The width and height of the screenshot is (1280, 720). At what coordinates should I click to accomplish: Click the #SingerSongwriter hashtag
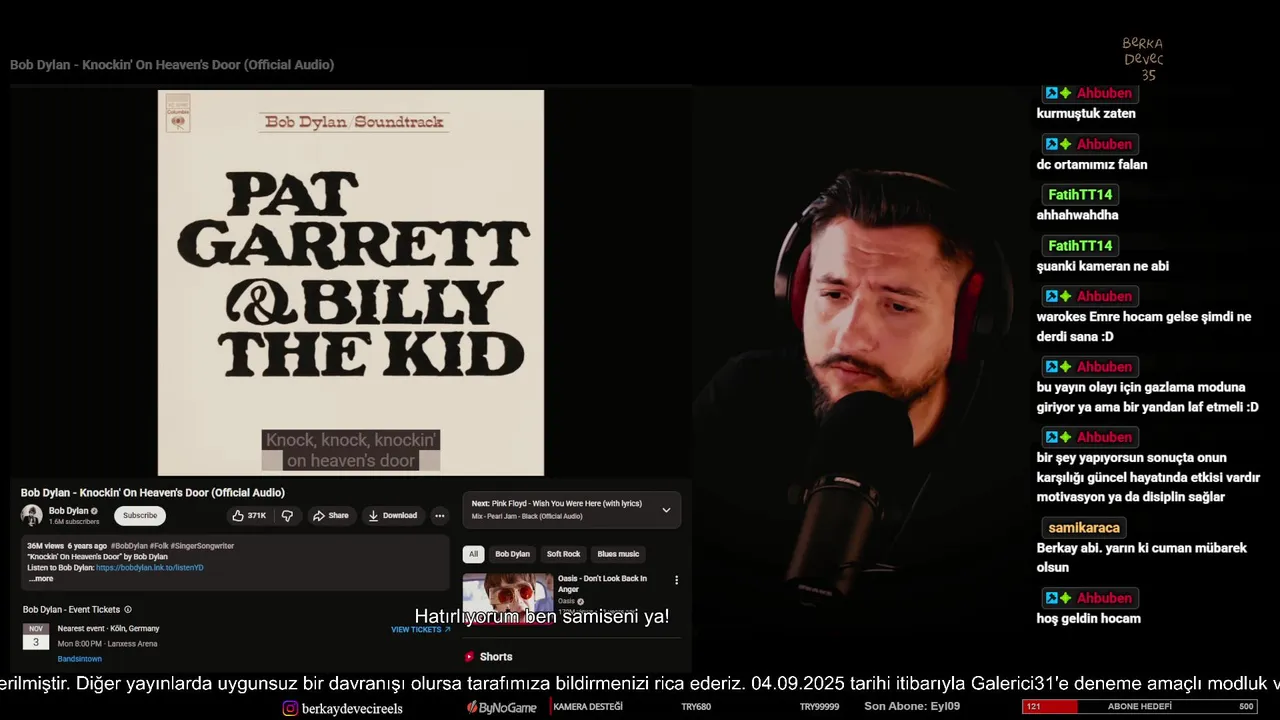[x=203, y=546]
